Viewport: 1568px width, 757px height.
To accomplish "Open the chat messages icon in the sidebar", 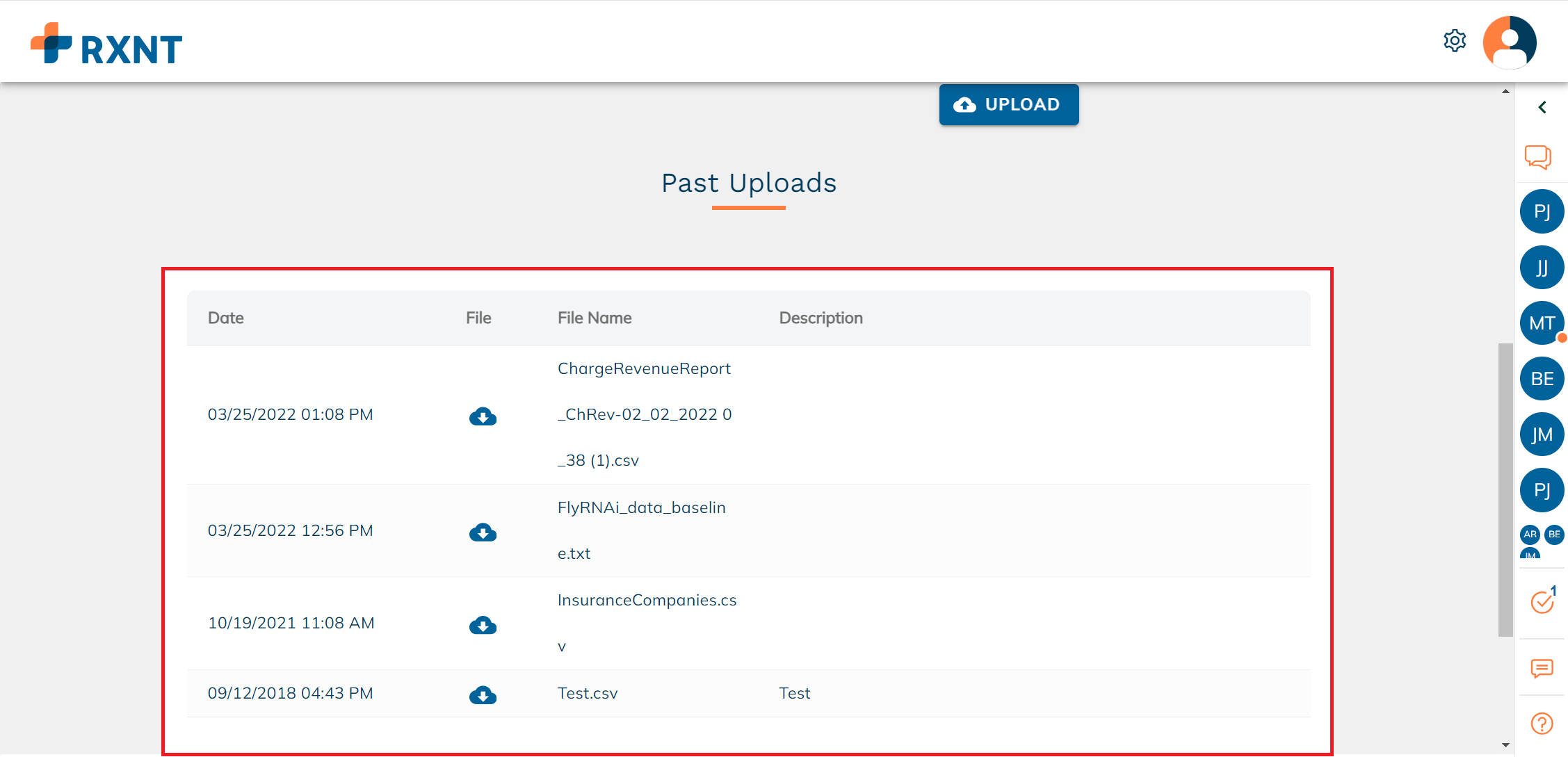I will (1542, 157).
